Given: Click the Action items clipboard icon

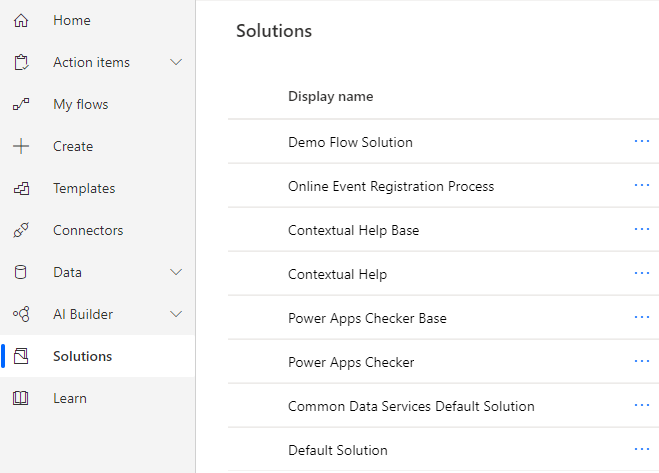Looking at the screenshot, I should click(21, 62).
